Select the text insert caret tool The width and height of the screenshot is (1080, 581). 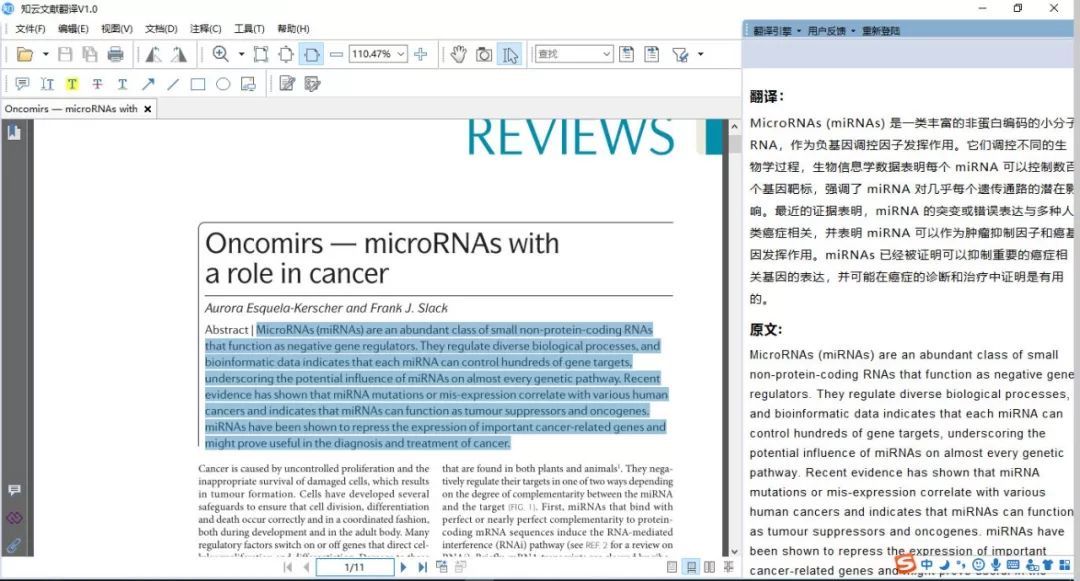coord(47,84)
